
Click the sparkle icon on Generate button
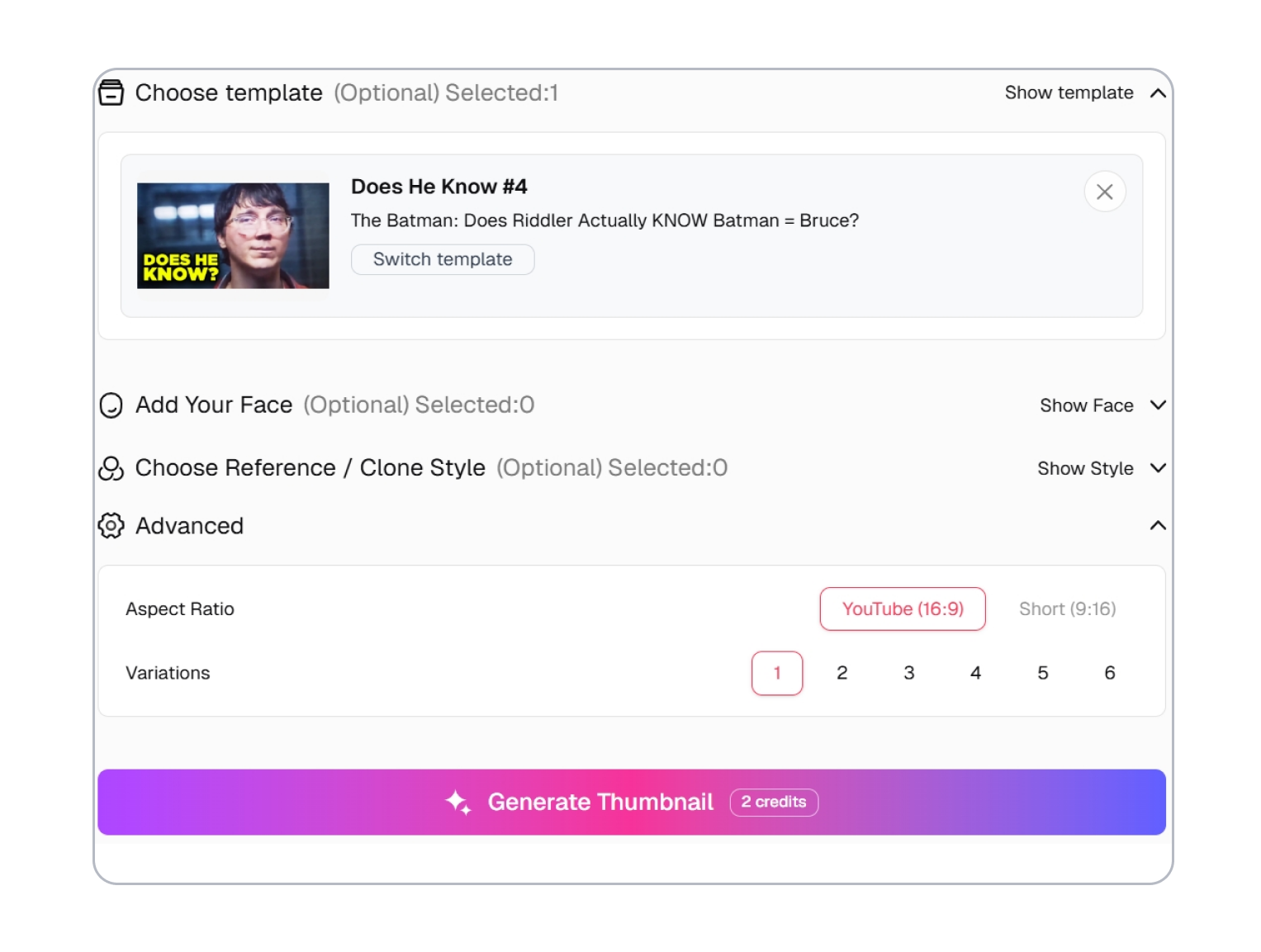pyautogui.click(x=458, y=802)
